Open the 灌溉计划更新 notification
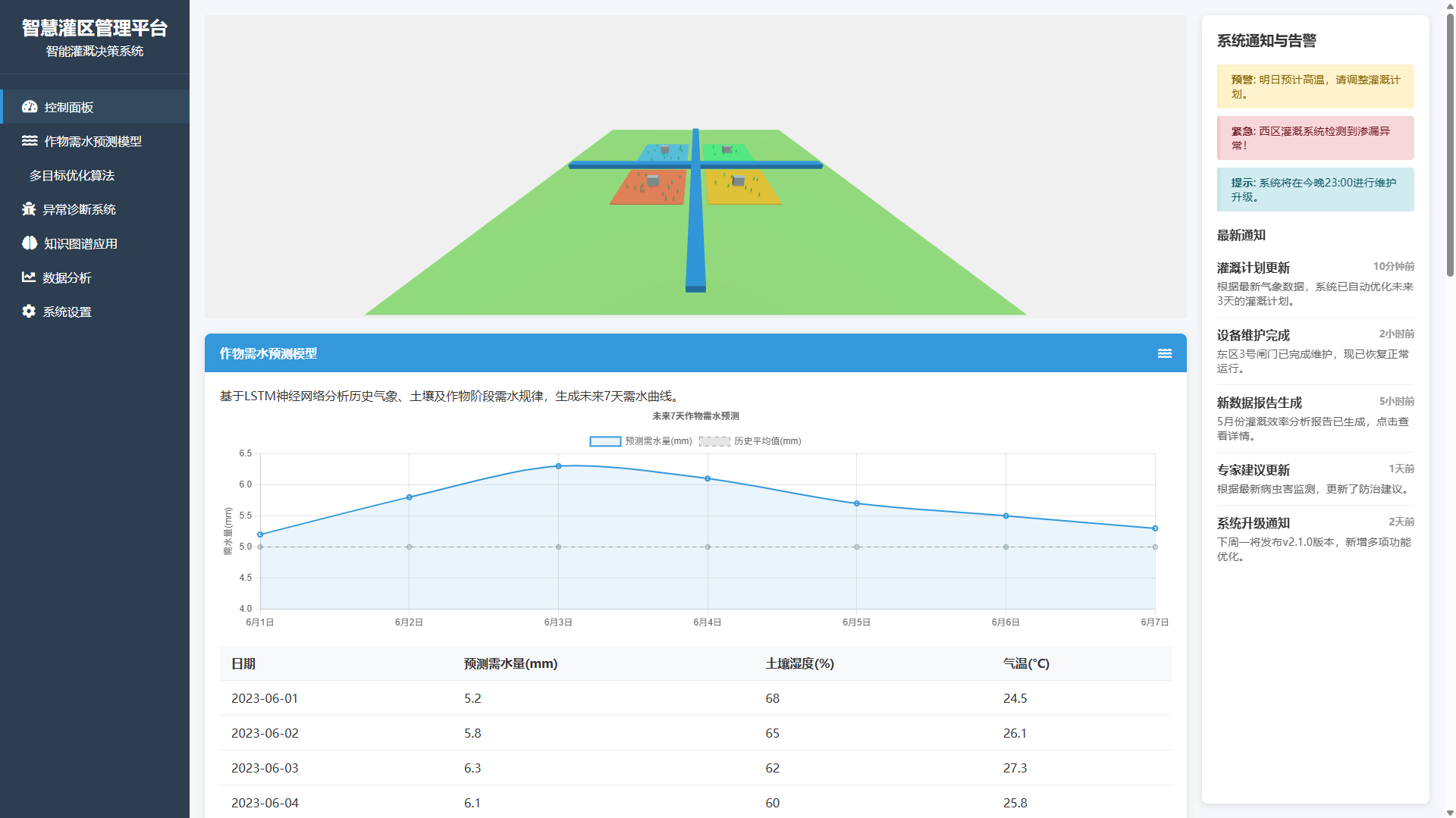1456x818 pixels. pos(1315,284)
